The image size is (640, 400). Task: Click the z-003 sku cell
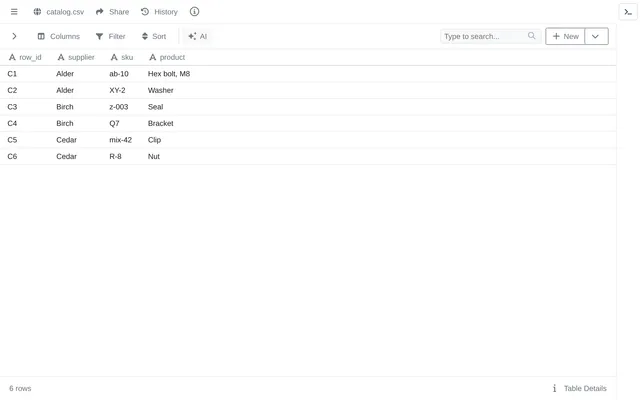click(119, 107)
